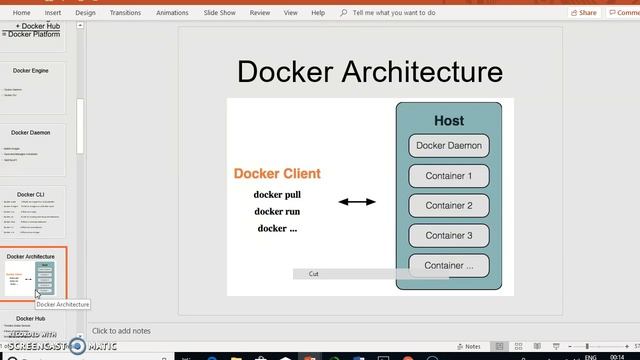Open the Review ribbon tab

point(260,13)
